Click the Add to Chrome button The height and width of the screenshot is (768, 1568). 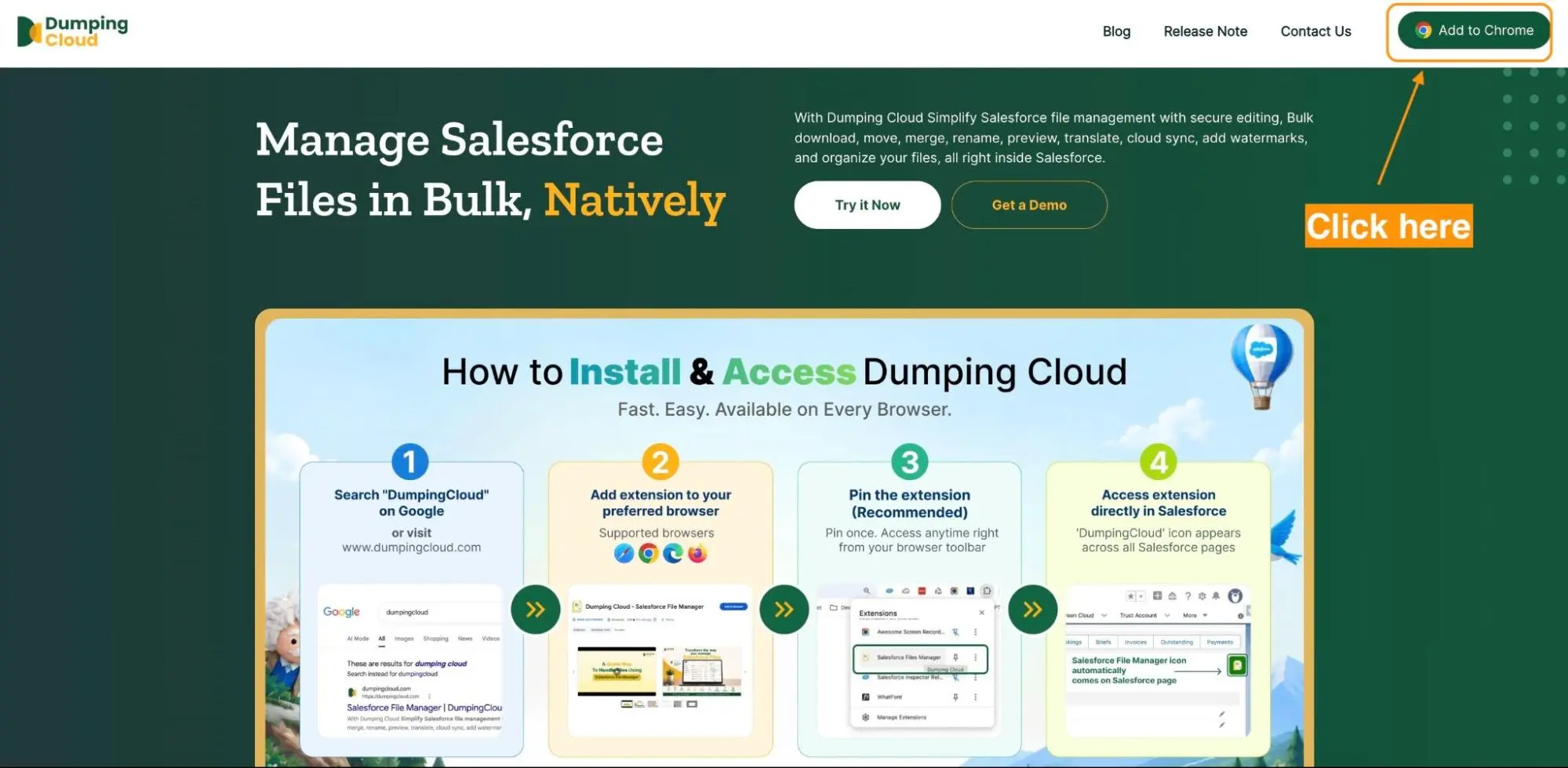(x=1473, y=31)
